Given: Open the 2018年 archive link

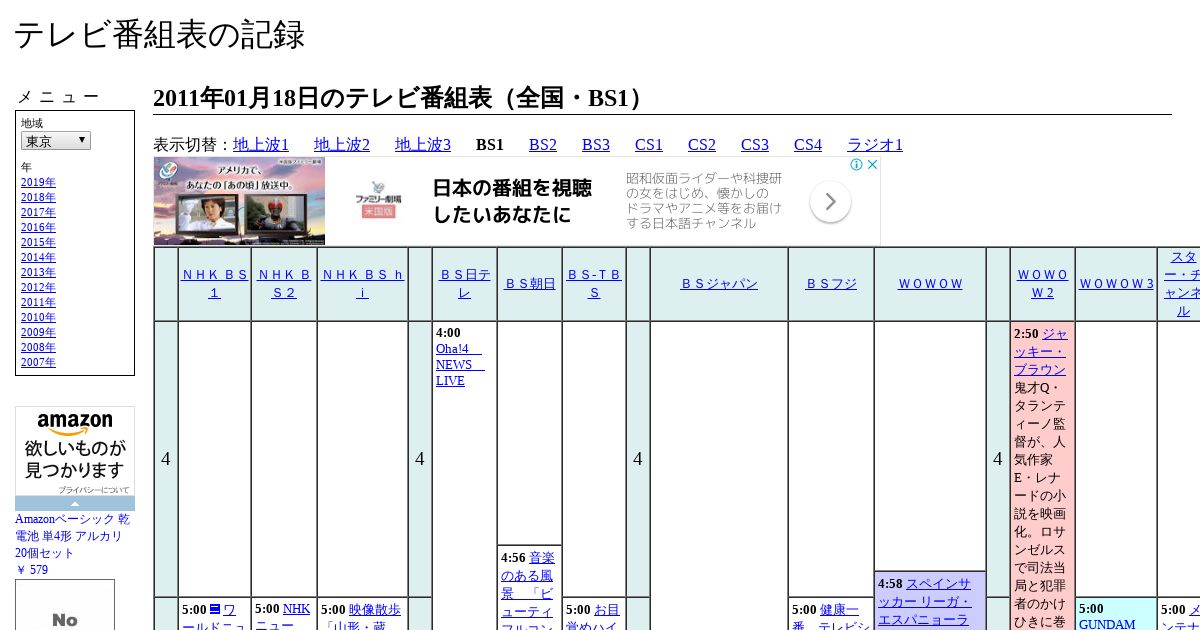Looking at the screenshot, I should pyautogui.click(x=38, y=197).
